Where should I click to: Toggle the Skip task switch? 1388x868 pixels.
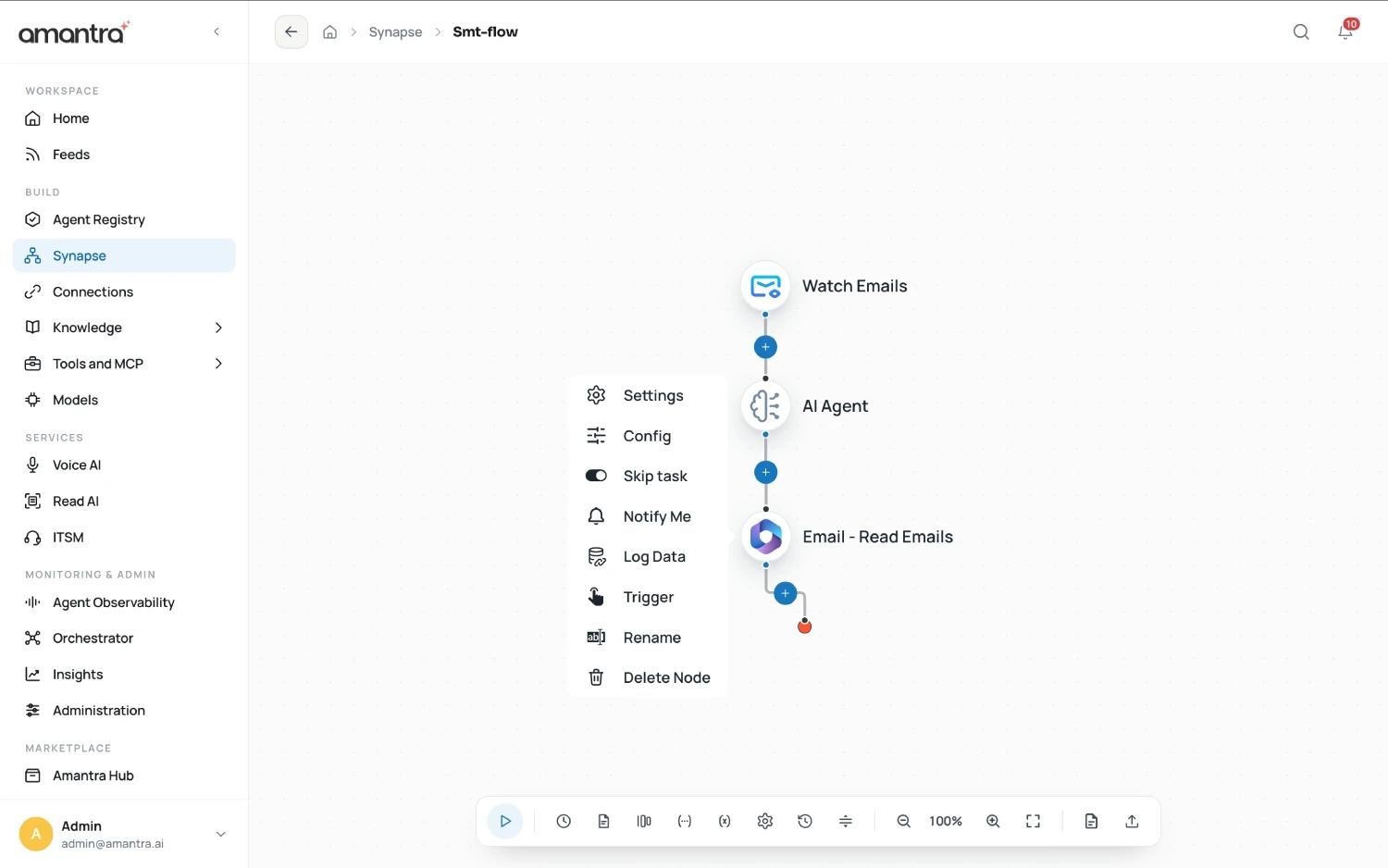(x=596, y=476)
